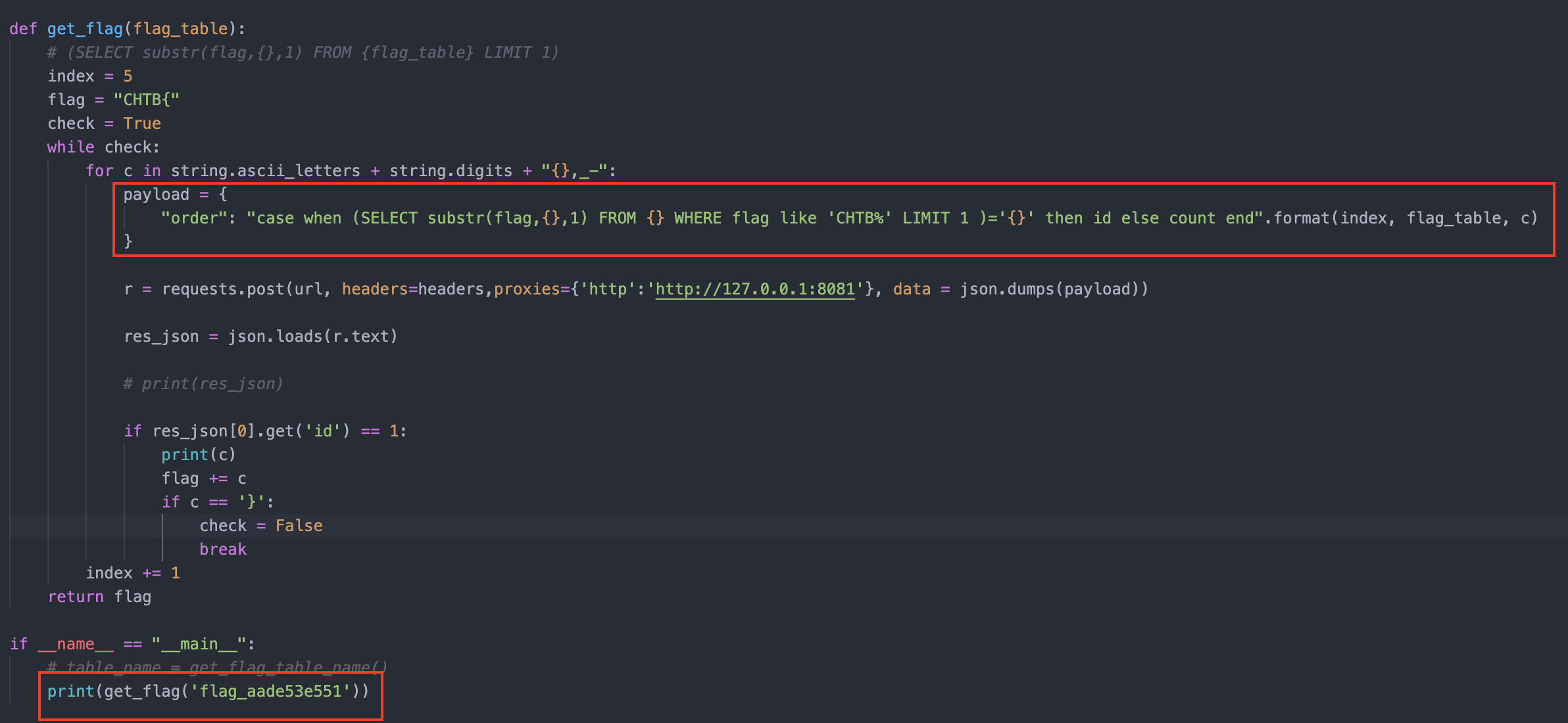1568x723 pixels.
Task: Click the if __name__ == "__main__" line
Action: (x=132, y=644)
